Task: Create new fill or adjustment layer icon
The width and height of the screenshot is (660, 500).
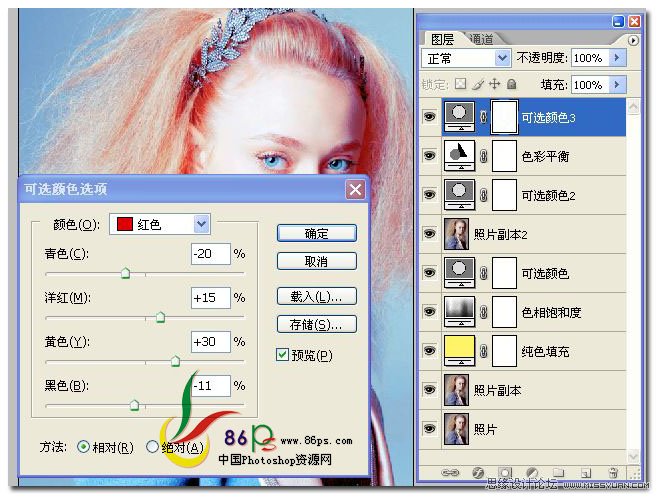Action: tap(532, 473)
